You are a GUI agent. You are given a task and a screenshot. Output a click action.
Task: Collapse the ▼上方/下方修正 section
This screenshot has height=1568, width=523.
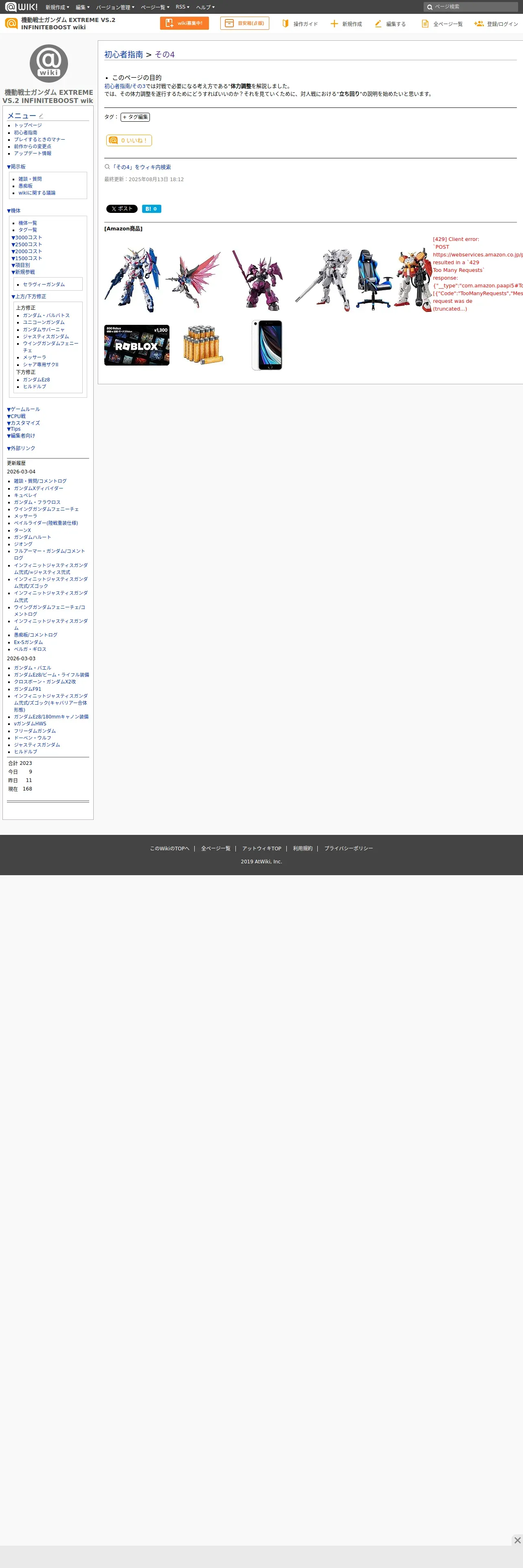[29, 296]
